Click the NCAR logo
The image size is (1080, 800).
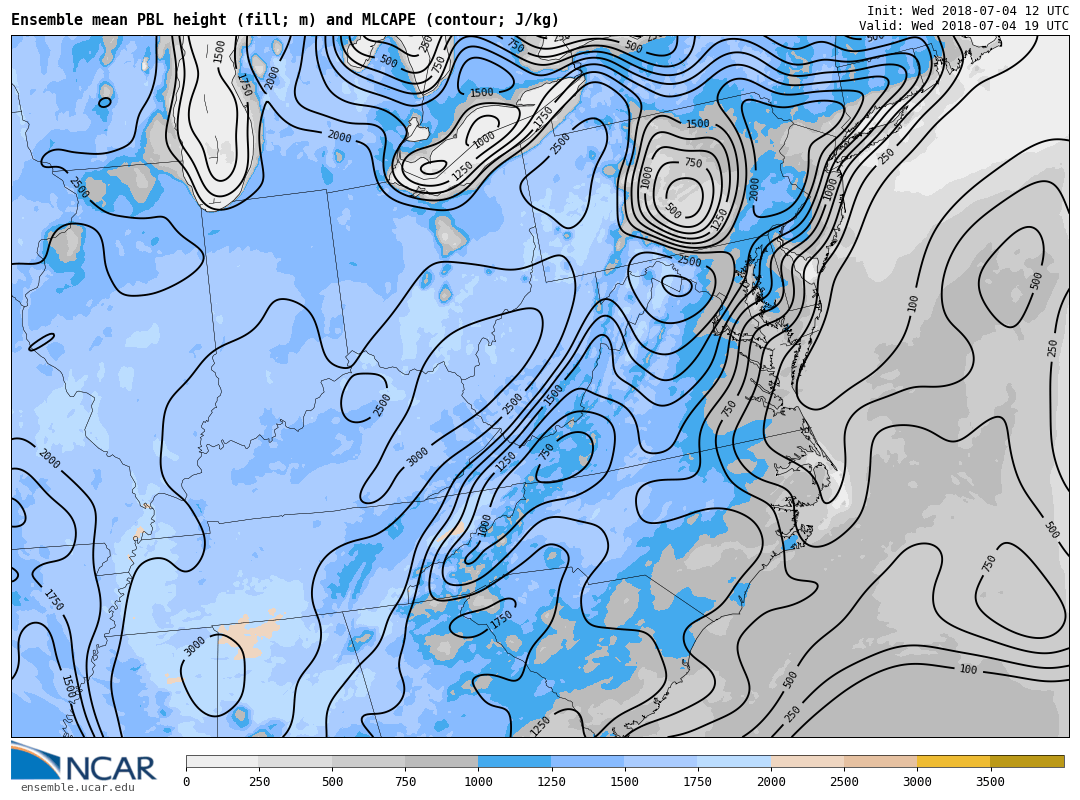[83, 761]
